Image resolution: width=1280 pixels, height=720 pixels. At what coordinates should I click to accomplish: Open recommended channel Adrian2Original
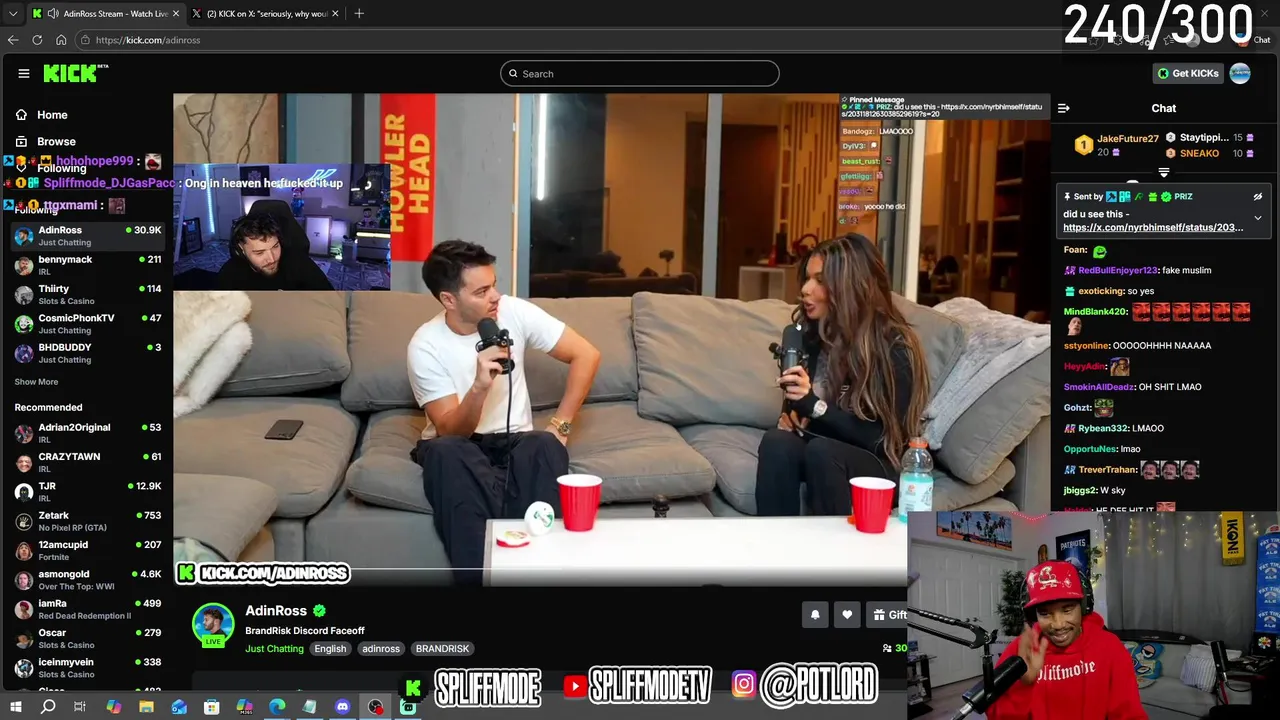87,433
